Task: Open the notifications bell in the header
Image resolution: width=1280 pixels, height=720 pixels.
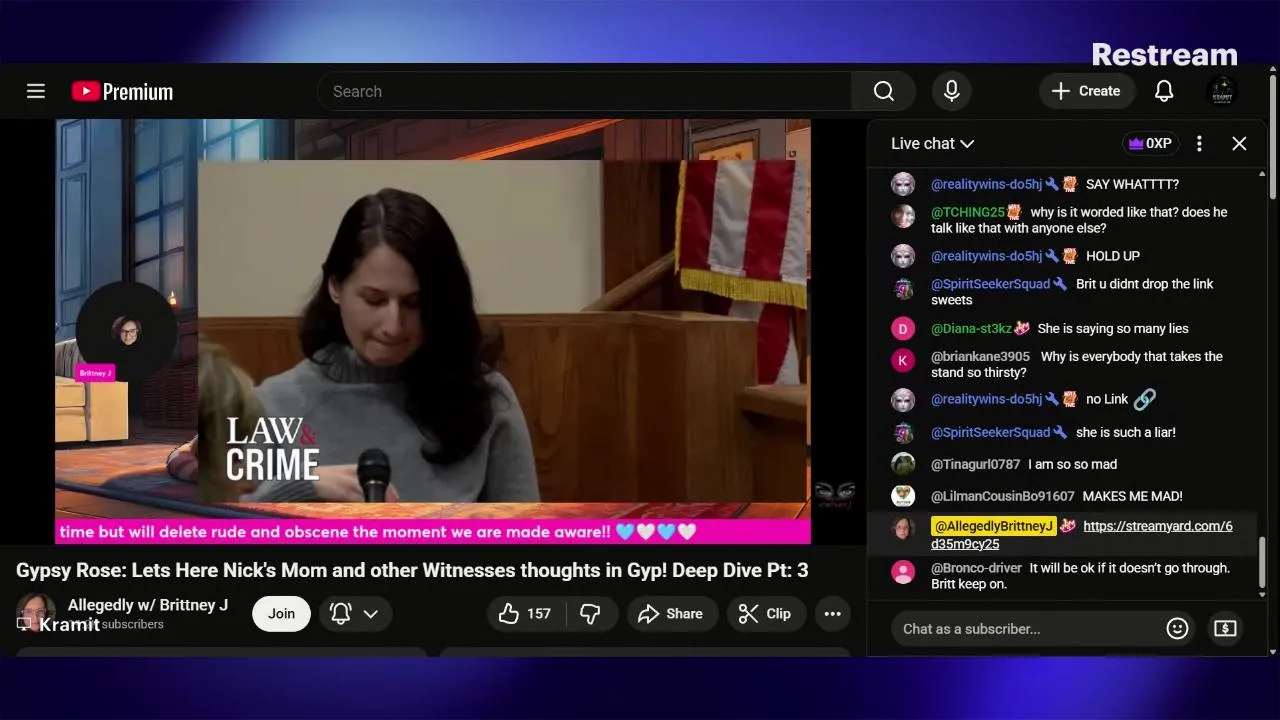Action: click(x=1164, y=91)
